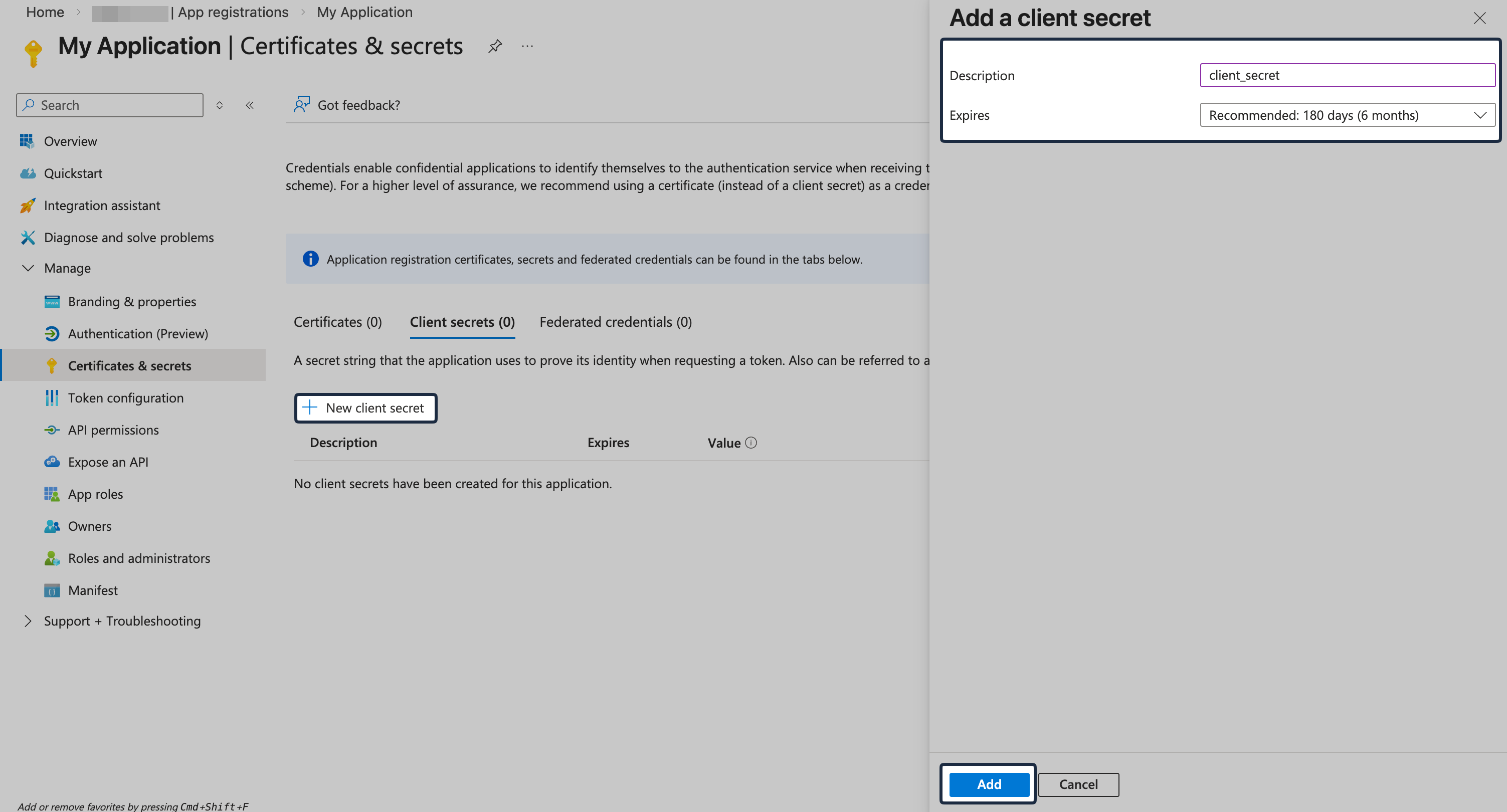This screenshot has height=812, width=1507.
Task: Open Branding & properties settings
Action: coord(132,301)
